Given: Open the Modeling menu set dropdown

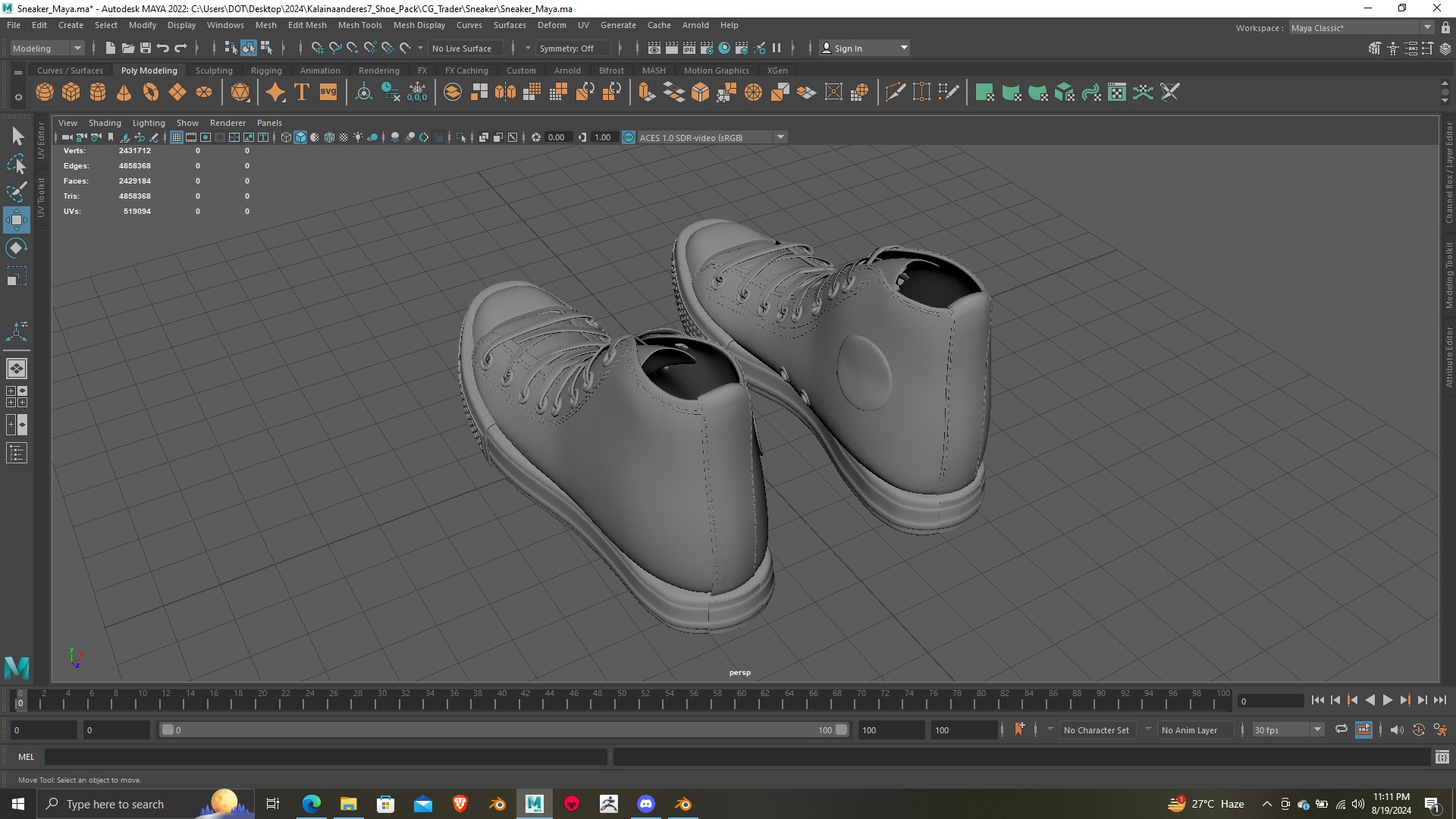Looking at the screenshot, I should click(x=47, y=48).
